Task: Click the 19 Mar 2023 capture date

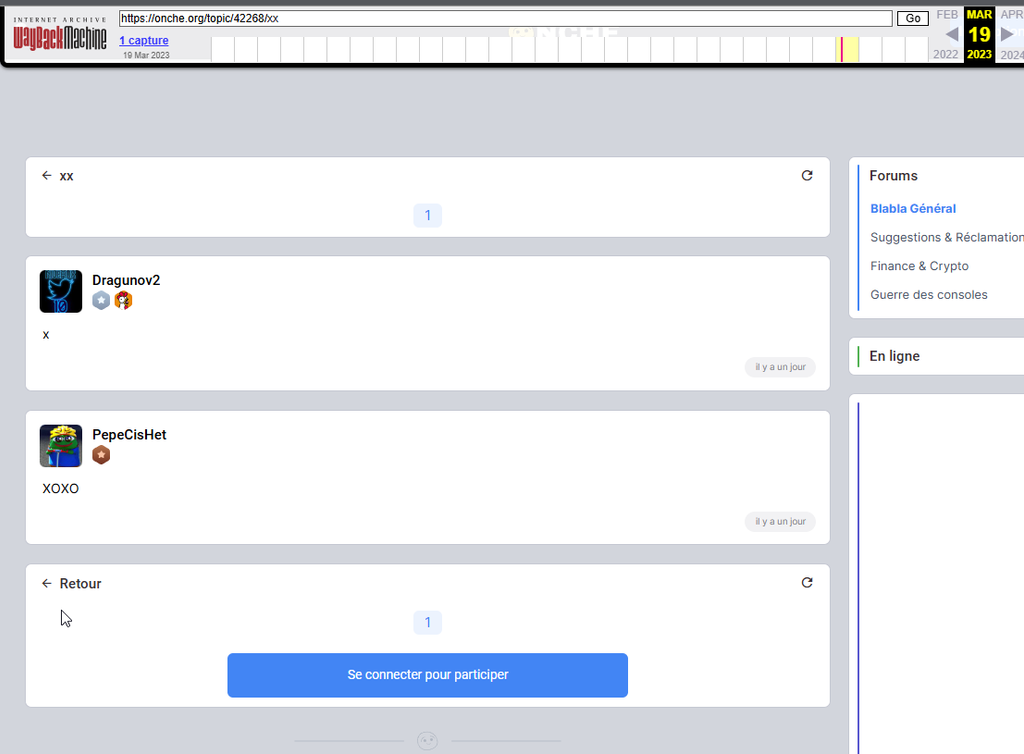Action: tap(146, 55)
